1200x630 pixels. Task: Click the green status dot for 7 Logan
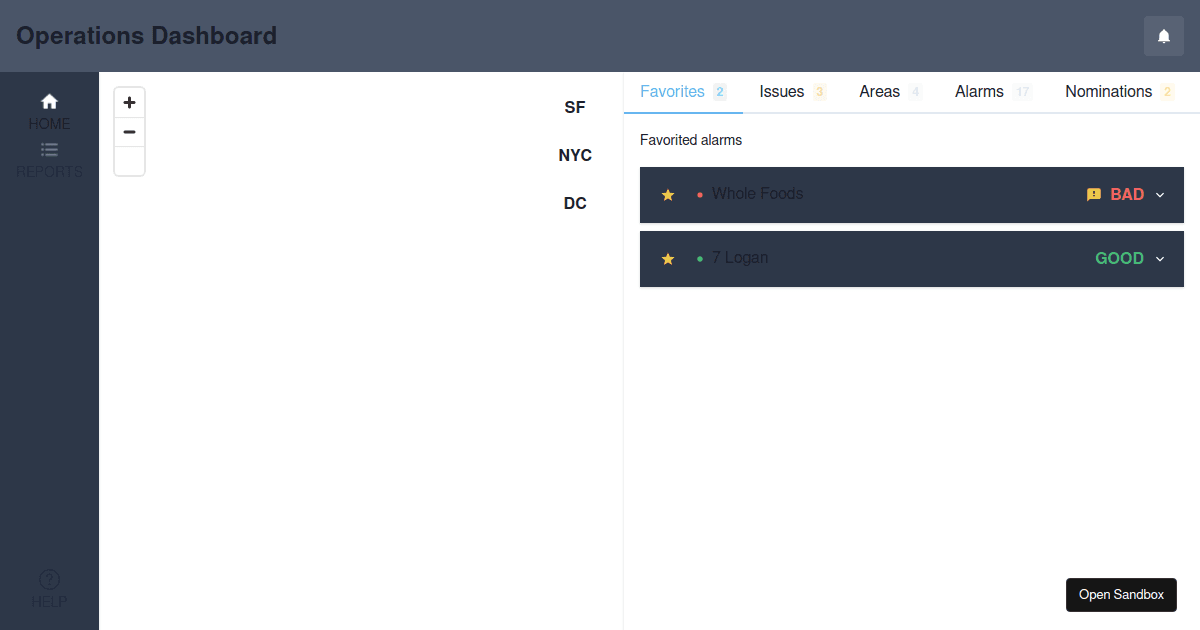point(700,259)
